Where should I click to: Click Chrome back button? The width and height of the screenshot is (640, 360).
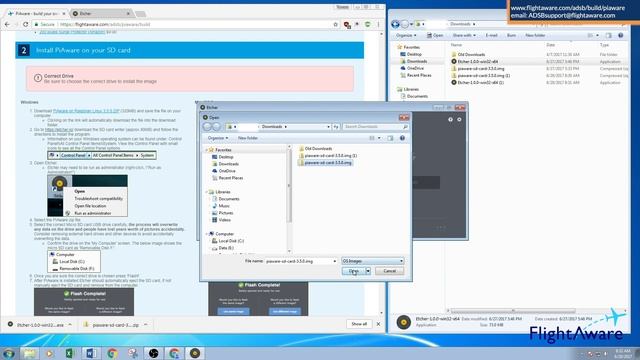[7, 24]
